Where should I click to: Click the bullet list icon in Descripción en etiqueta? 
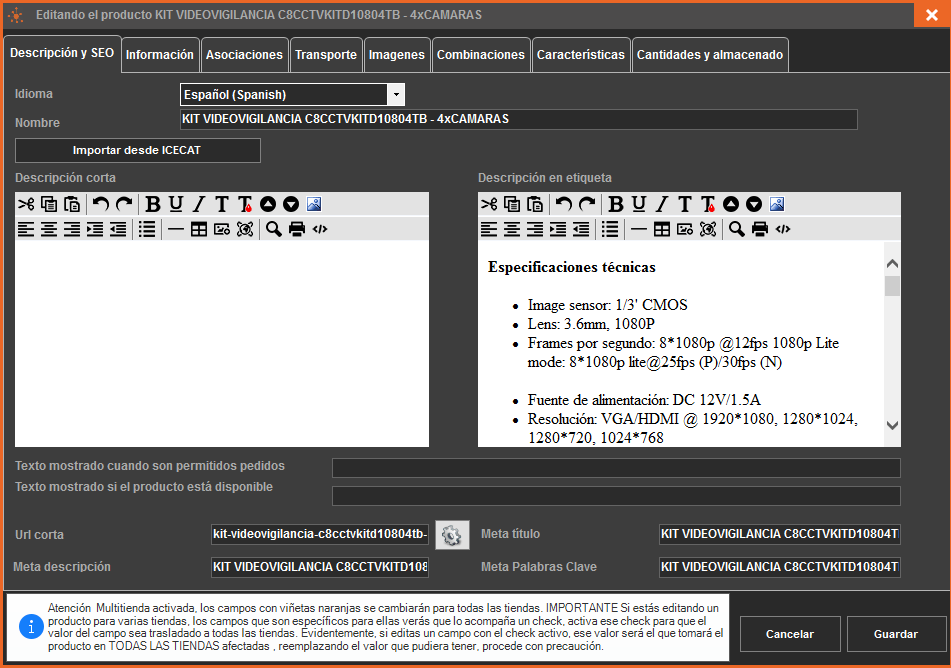[x=610, y=229]
